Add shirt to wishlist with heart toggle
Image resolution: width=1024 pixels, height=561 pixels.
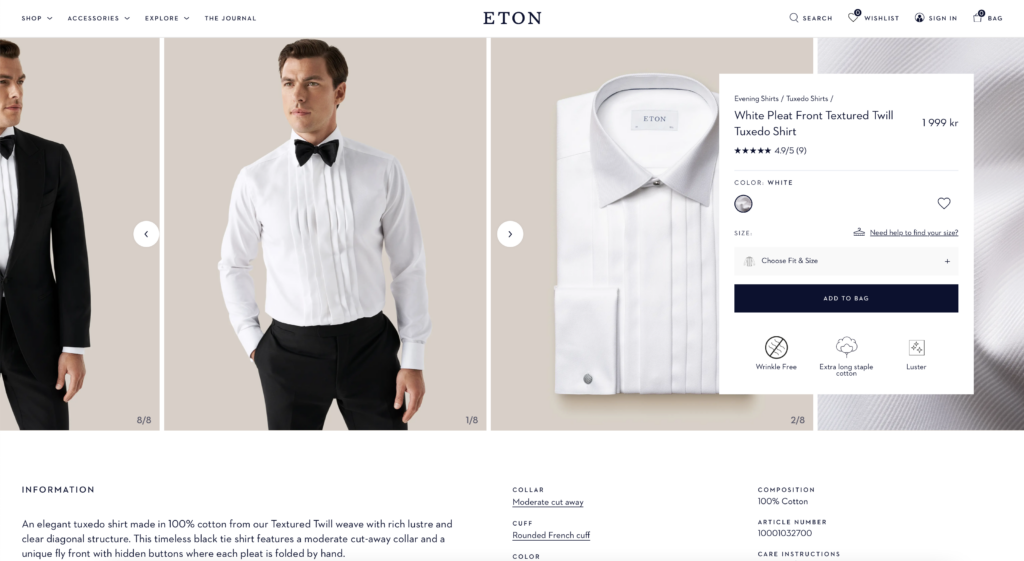pos(944,203)
